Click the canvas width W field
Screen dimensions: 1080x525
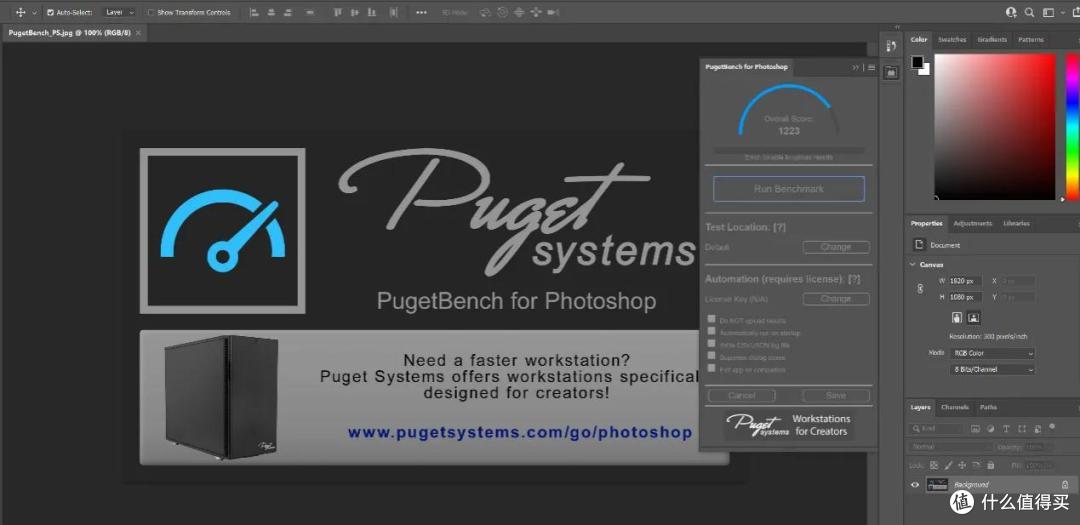[964, 281]
